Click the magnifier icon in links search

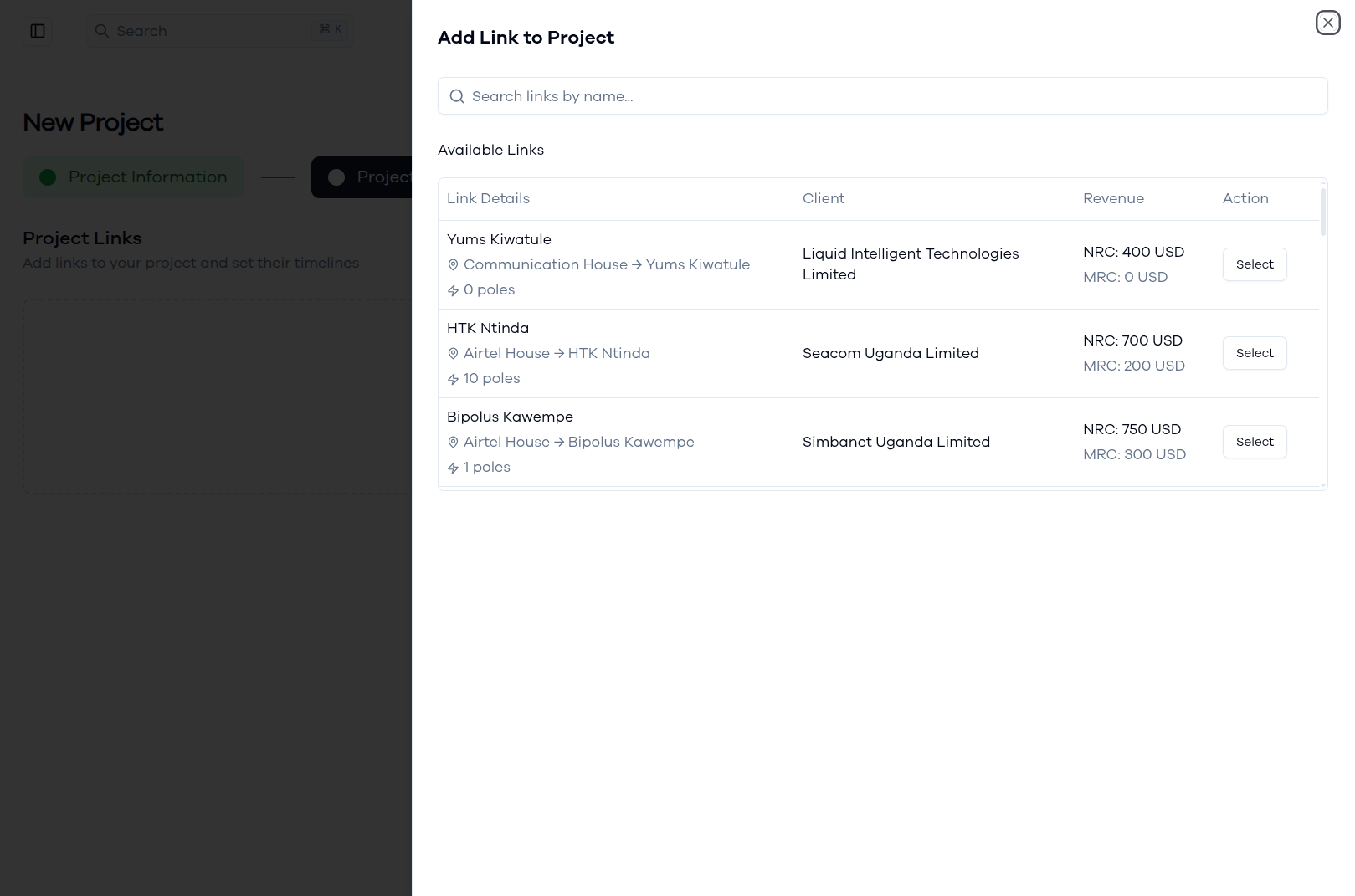[x=457, y=96]
